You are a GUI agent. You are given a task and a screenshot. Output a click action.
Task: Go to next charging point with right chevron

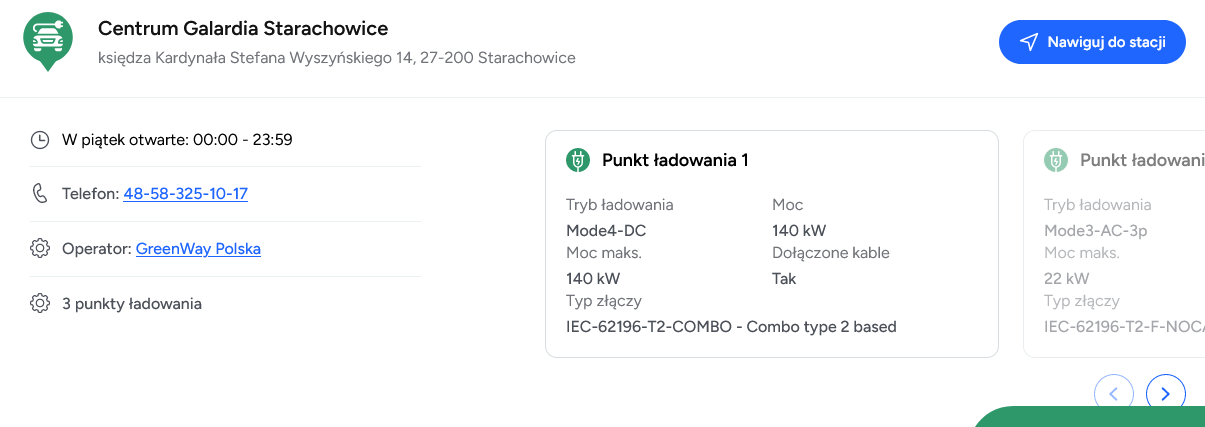pyautogui.click(x=1166, y=394)
